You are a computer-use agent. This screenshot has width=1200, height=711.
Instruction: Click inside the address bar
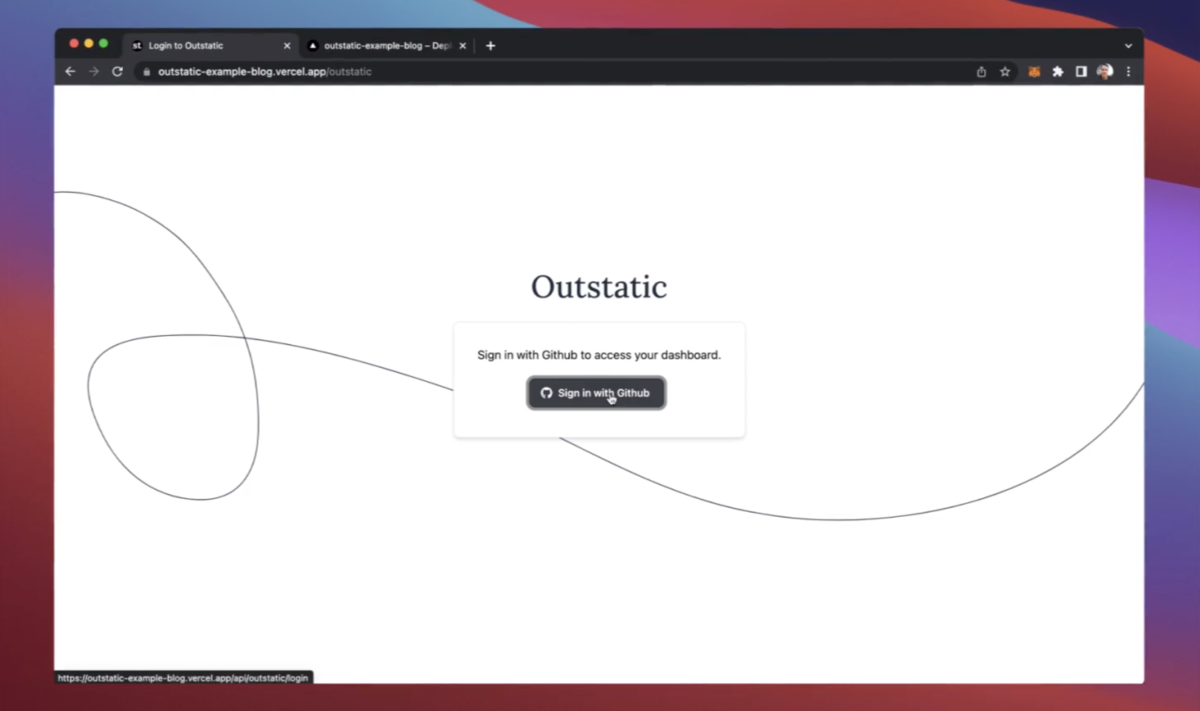(400, 71)
